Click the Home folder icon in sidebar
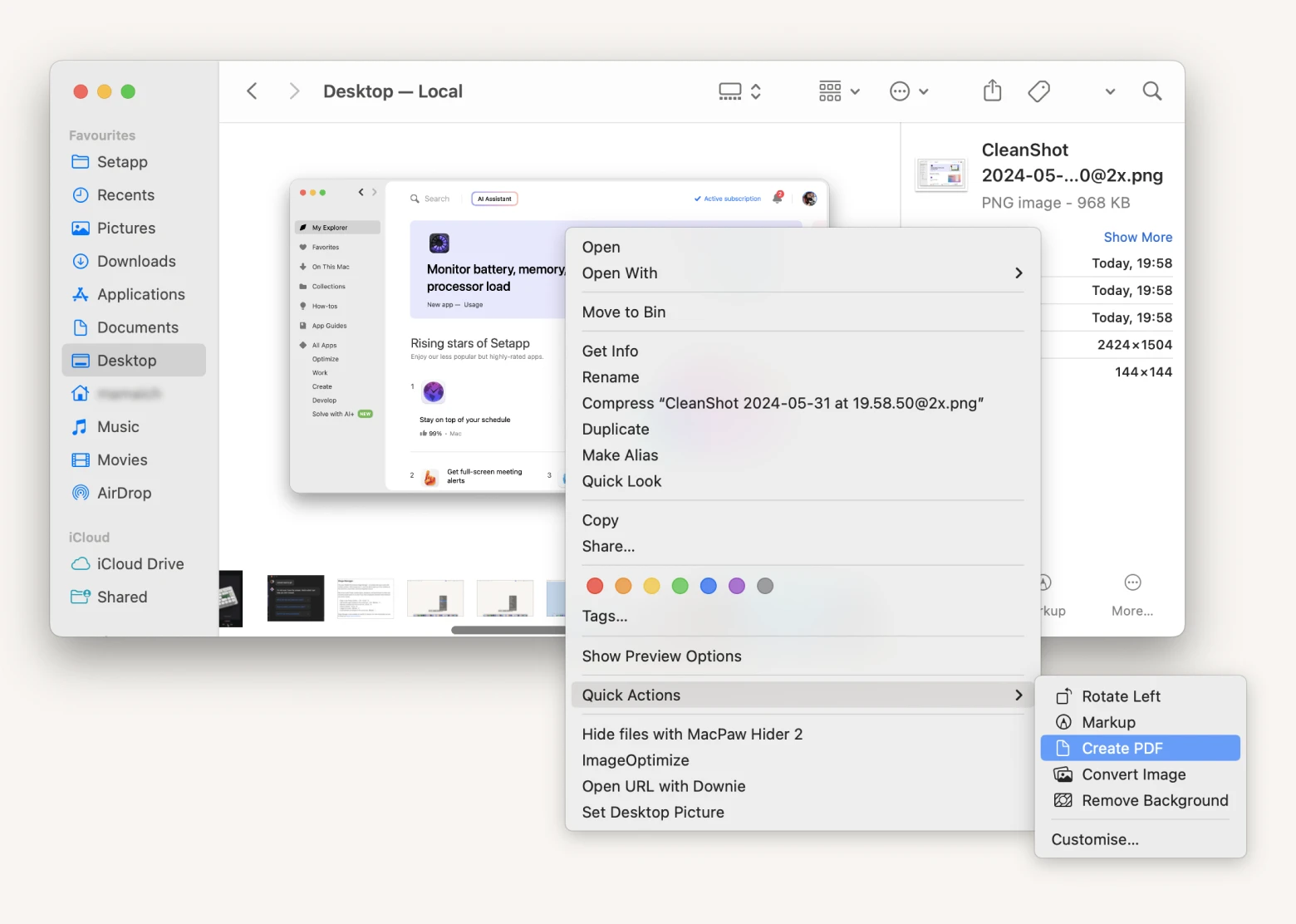 (x=81, y=393)
